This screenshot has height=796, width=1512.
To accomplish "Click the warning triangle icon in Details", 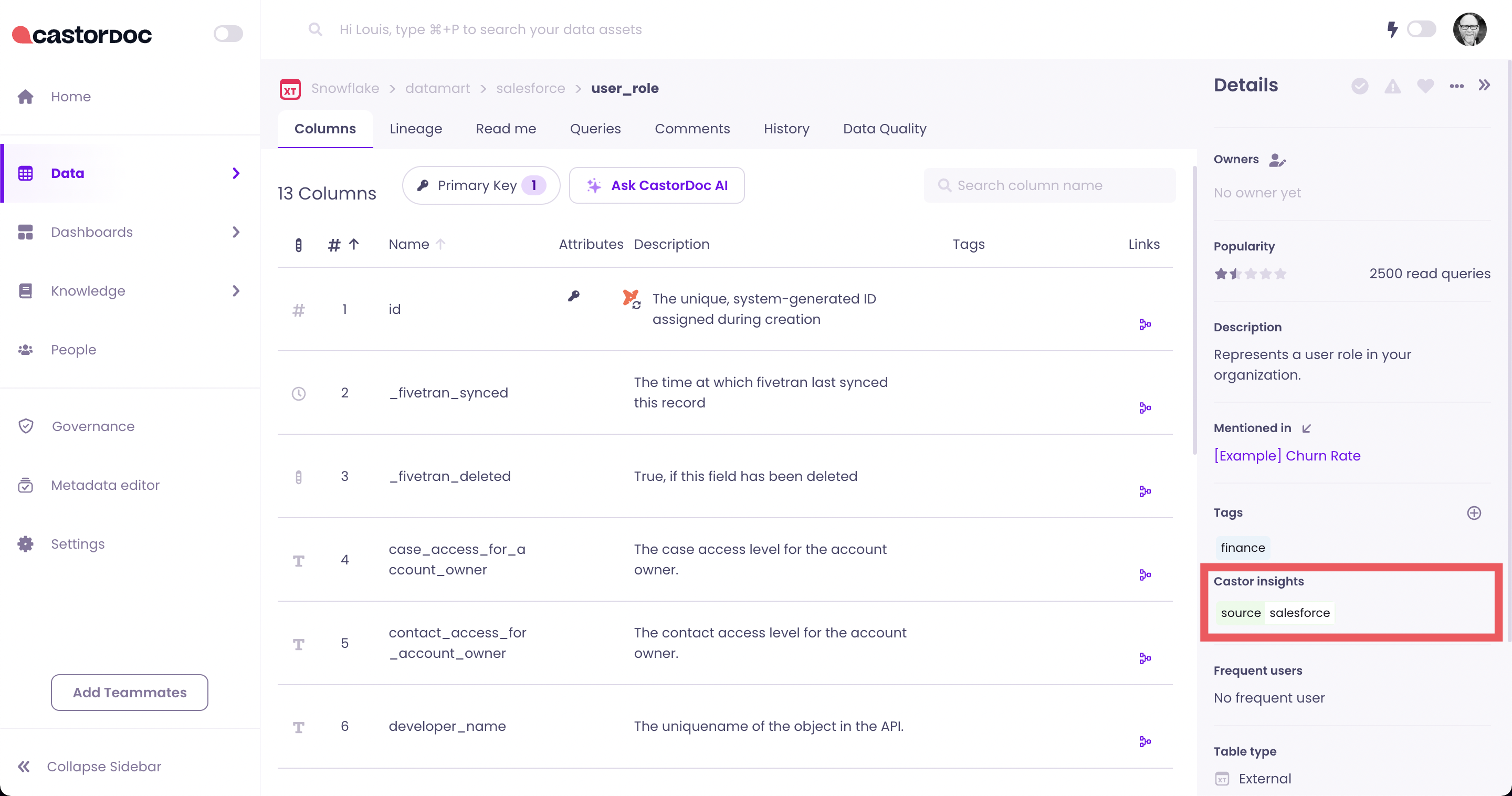I will point(1392,86).
